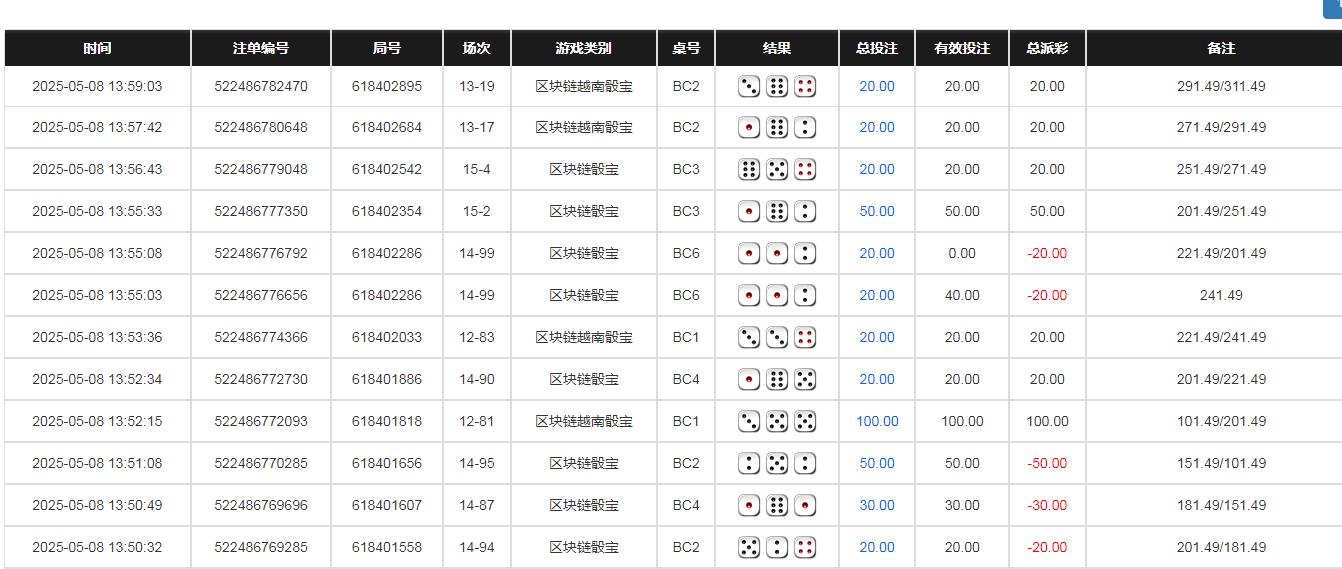The image size is (1342, 569).
Task: Click the 时间 column header
Action: (x=98, y=48)
